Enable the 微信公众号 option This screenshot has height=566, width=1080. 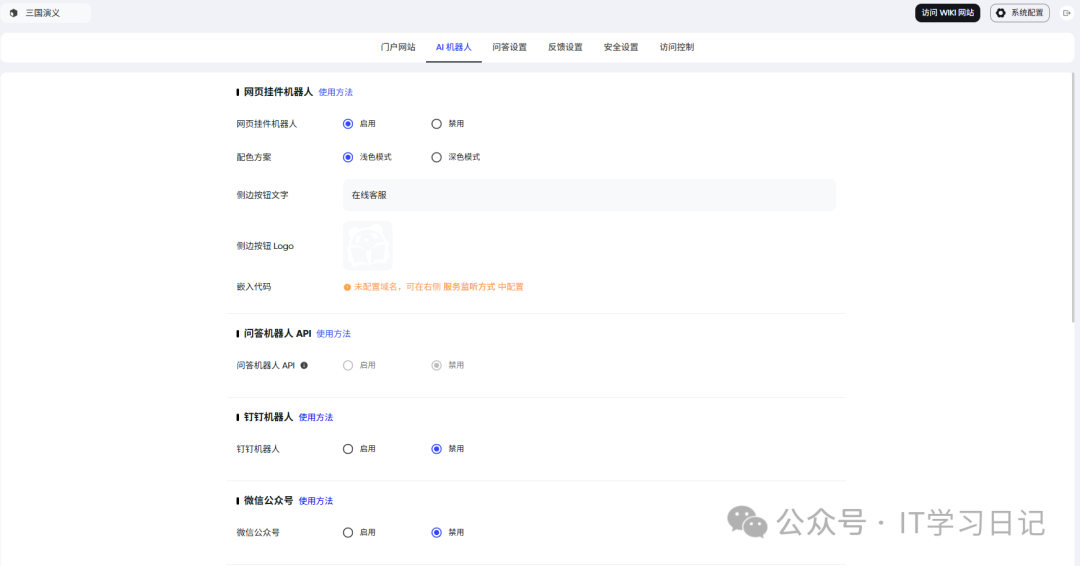[348, 532]
